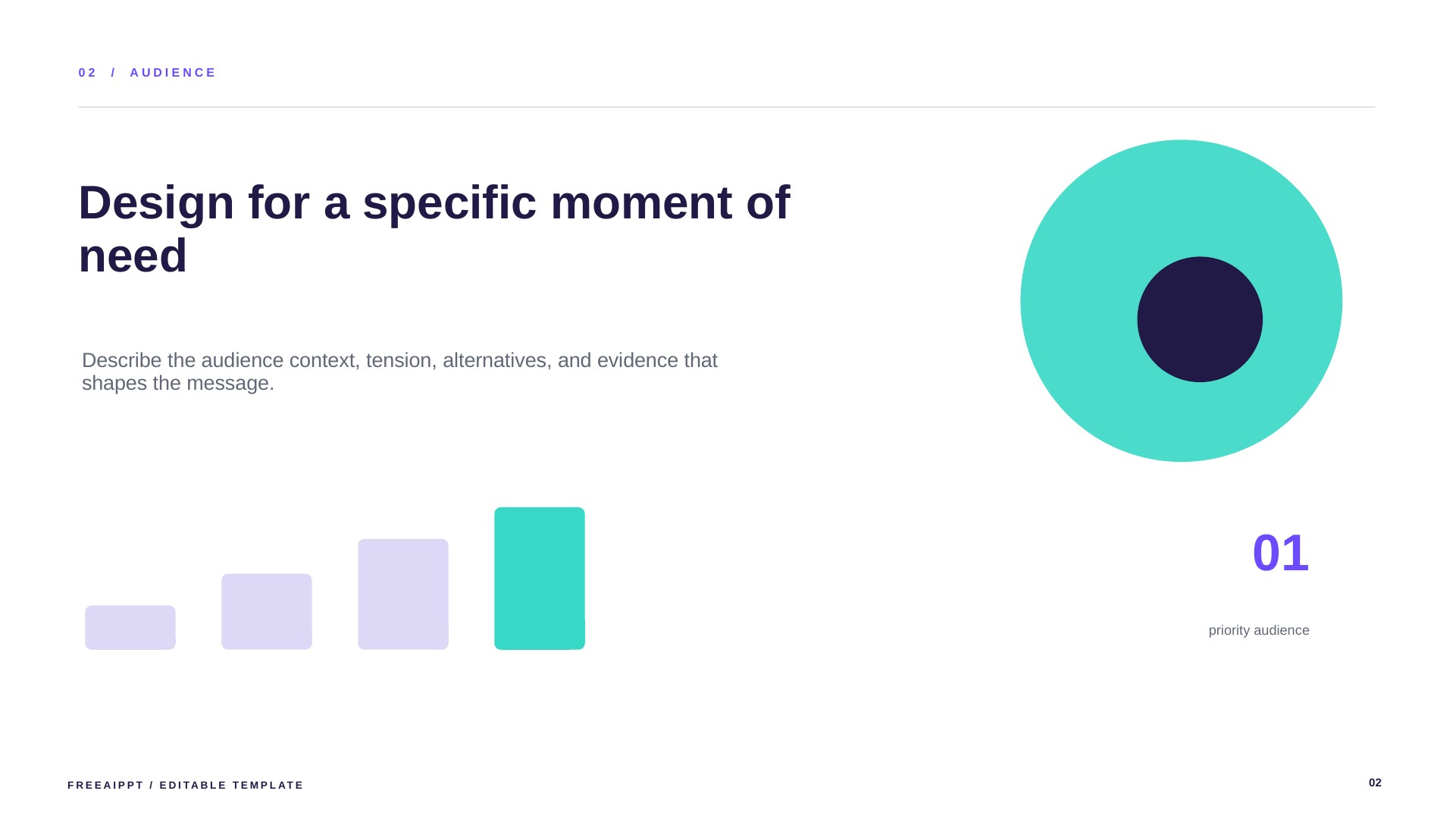Select the third lavender bar
This screenshot has height=819, width=1456.
(403, 594)
